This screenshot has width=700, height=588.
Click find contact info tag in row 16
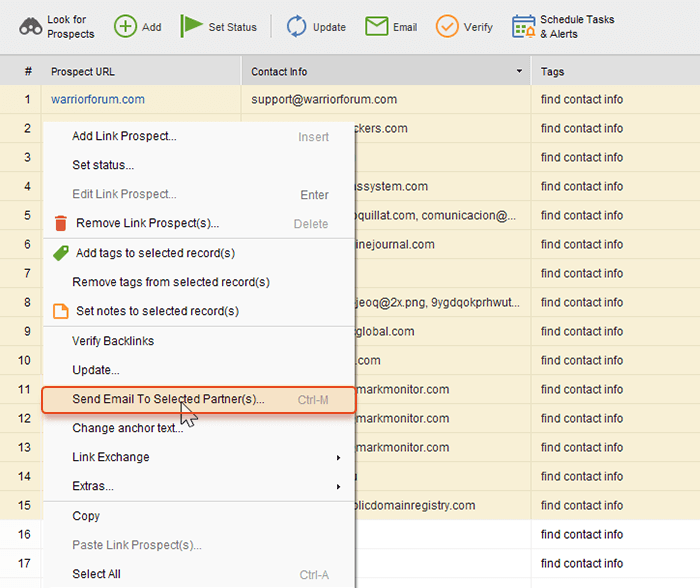582,534
